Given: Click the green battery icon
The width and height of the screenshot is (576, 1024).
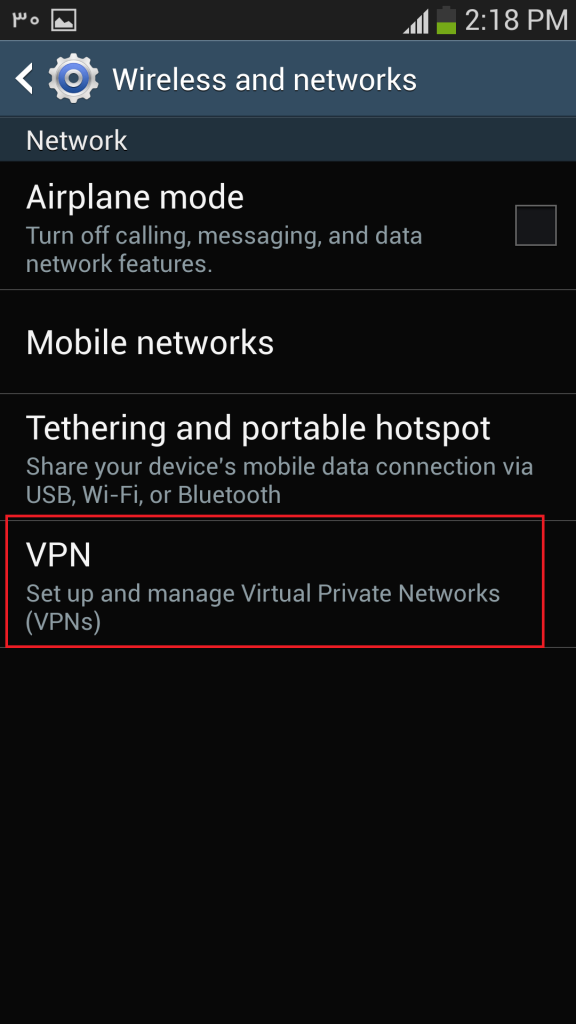Looking at the screenshot, I should point(446,20).
